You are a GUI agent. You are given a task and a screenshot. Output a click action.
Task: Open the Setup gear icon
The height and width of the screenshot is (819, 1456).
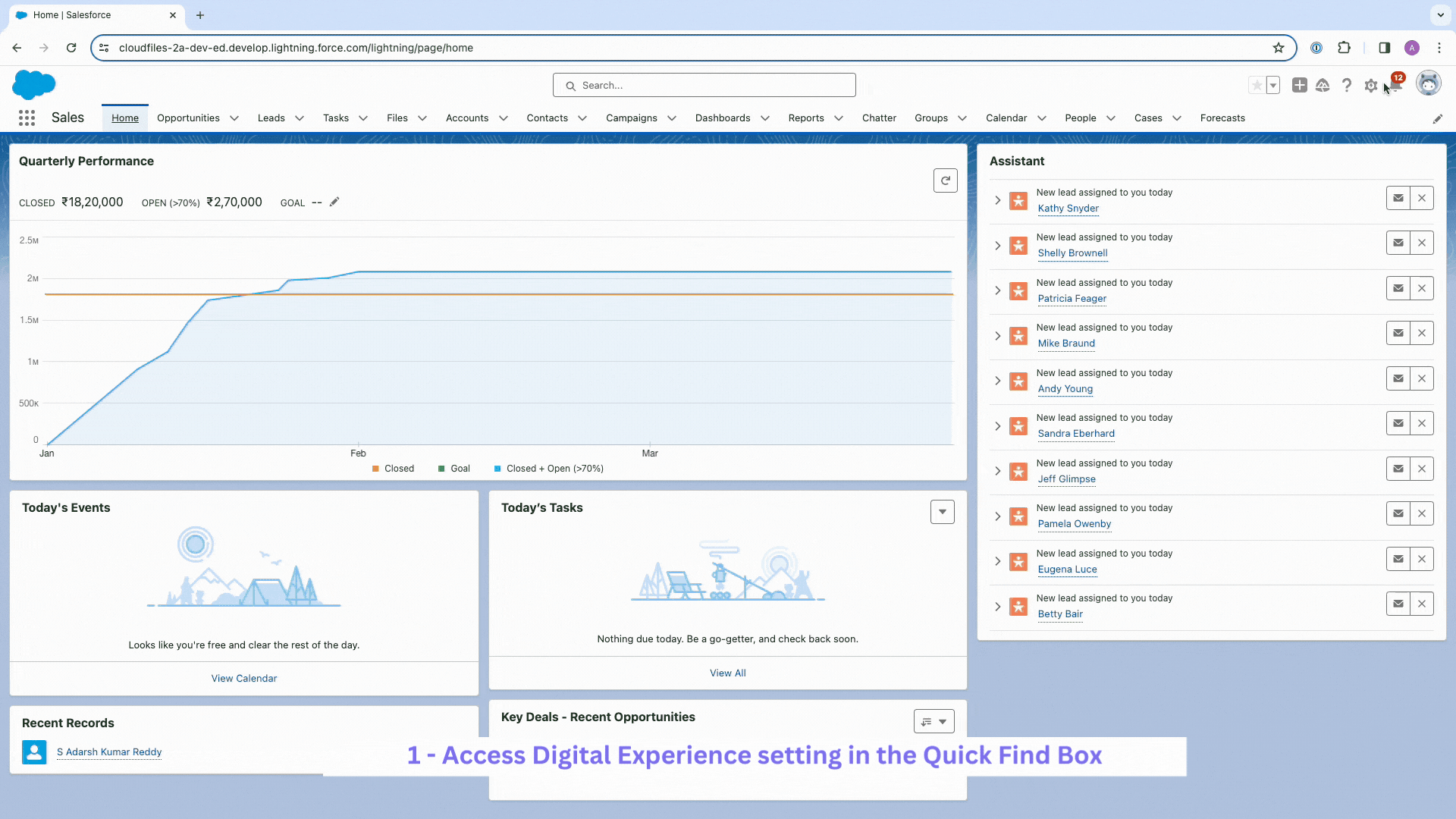(x=1370, y=86)
